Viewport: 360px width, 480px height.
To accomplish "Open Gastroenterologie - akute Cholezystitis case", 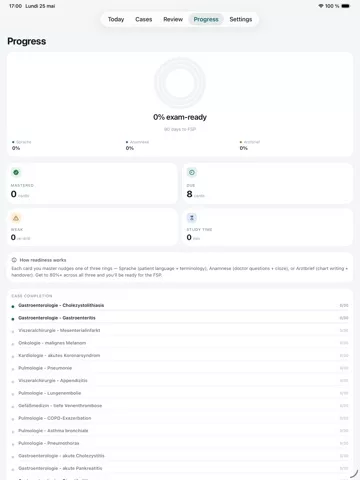I will pos(180,456).
